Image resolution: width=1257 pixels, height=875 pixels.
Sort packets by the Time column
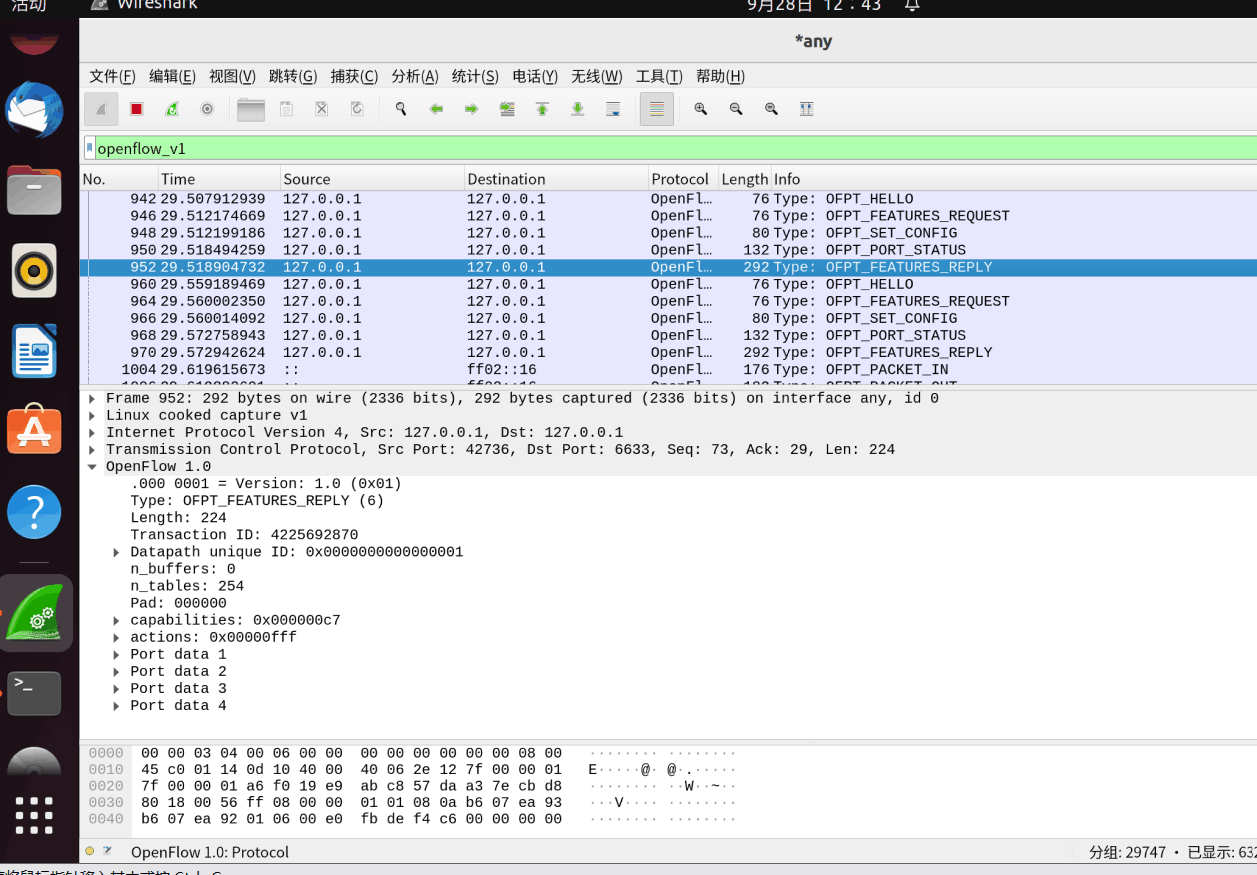click(x=219, y=179)
